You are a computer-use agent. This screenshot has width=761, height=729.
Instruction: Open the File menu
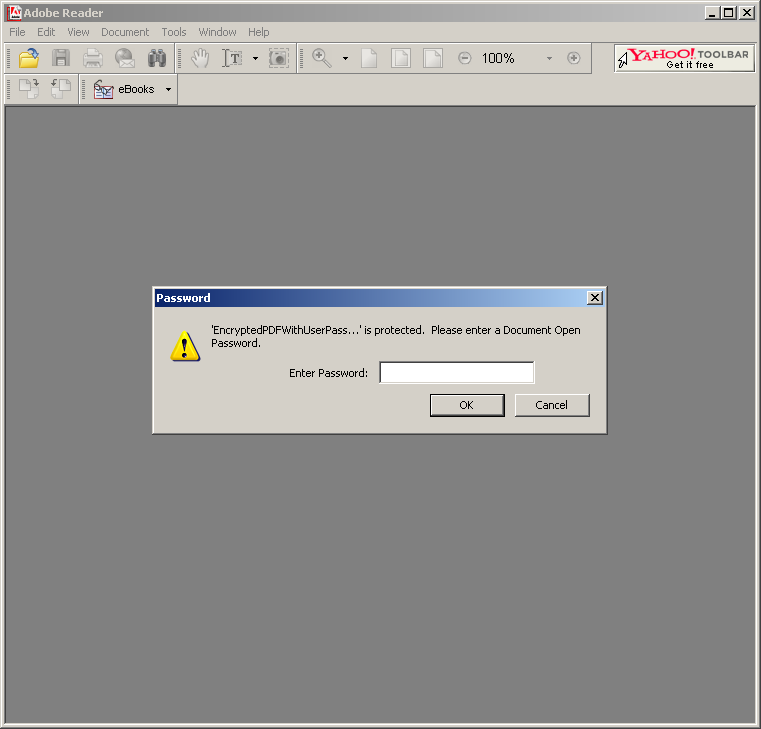[x=17, y=32]
